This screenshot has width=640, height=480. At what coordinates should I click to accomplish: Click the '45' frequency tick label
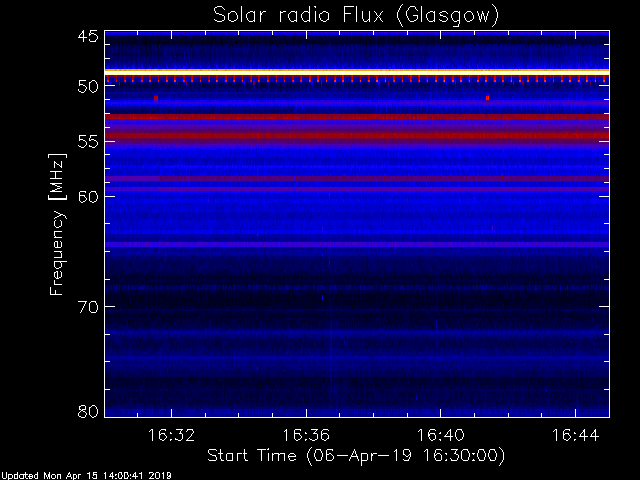(88, 36)
